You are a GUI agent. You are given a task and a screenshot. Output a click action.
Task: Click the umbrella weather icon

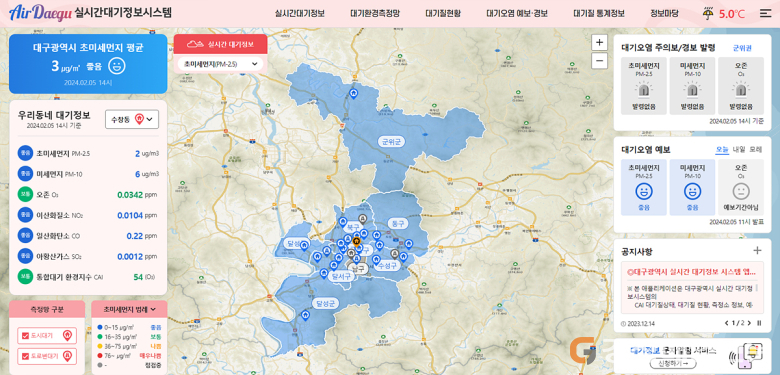707,13
